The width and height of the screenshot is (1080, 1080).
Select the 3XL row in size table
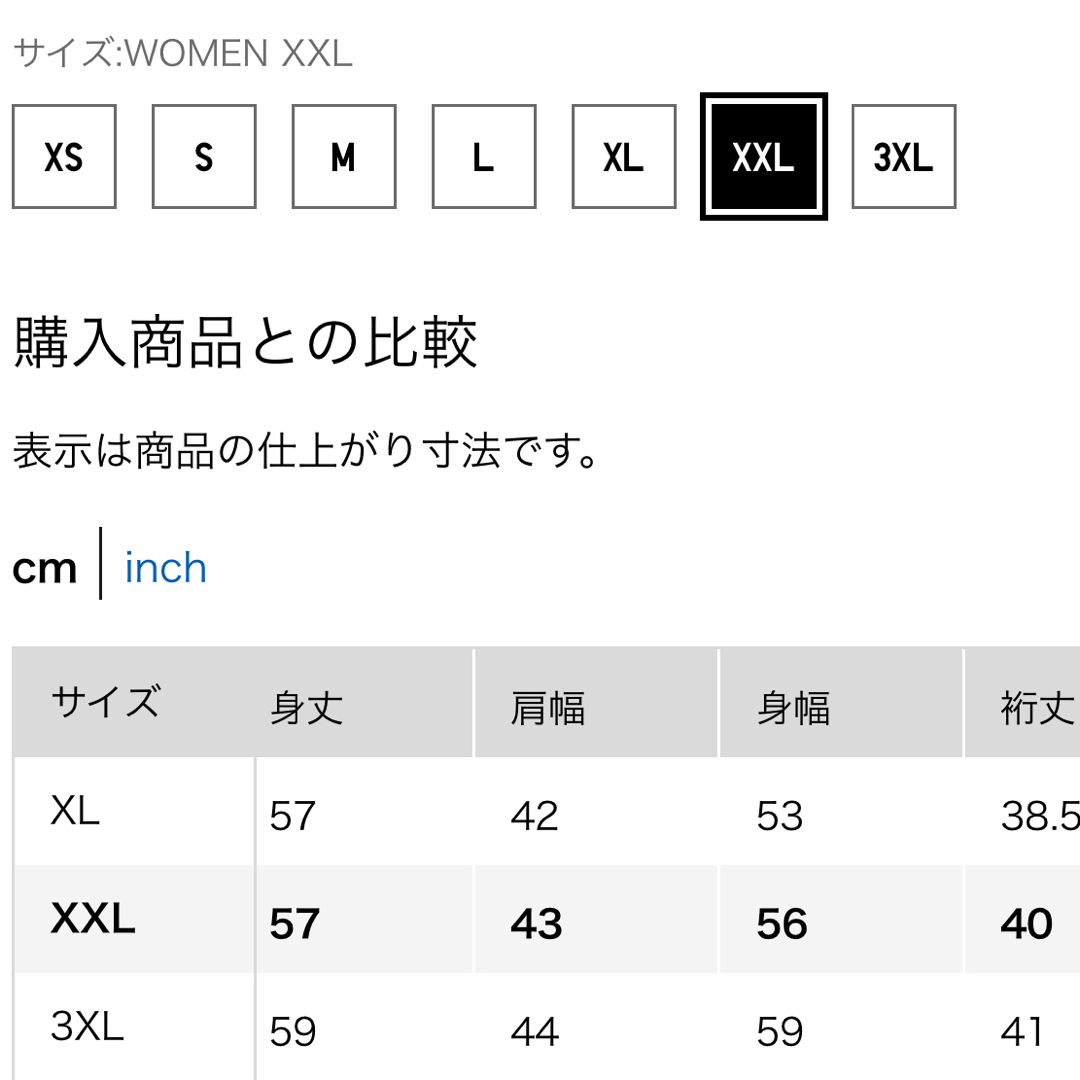pos(547,1026)
